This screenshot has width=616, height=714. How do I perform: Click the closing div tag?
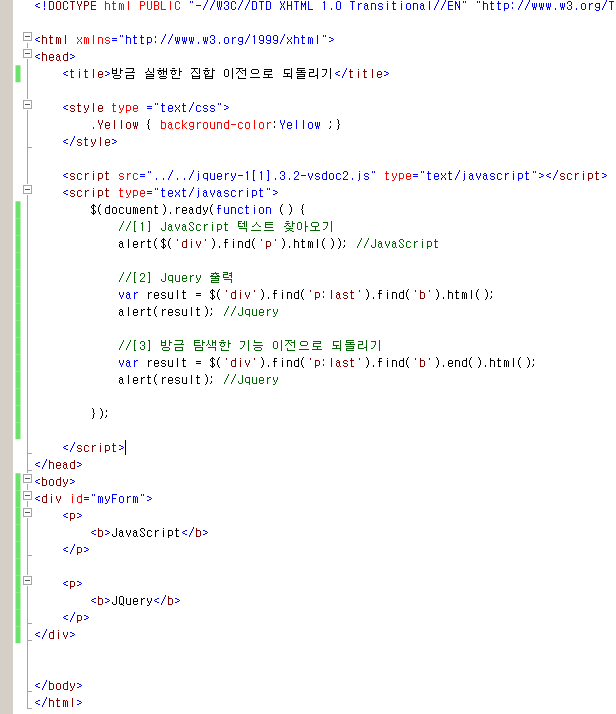click(x=55, y=635)
